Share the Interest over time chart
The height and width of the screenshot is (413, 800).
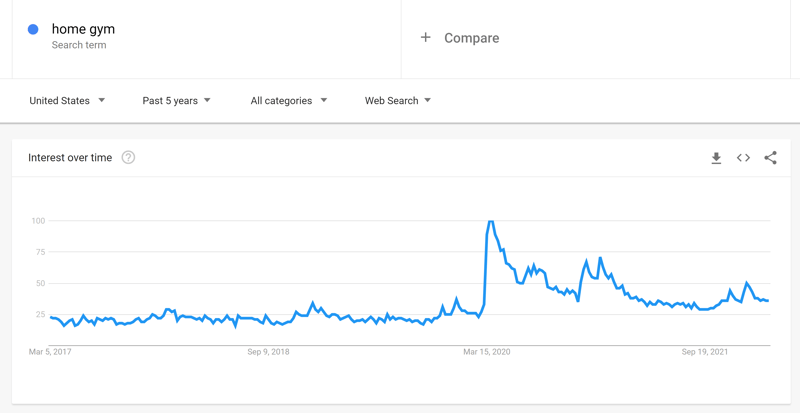(770, 158)
